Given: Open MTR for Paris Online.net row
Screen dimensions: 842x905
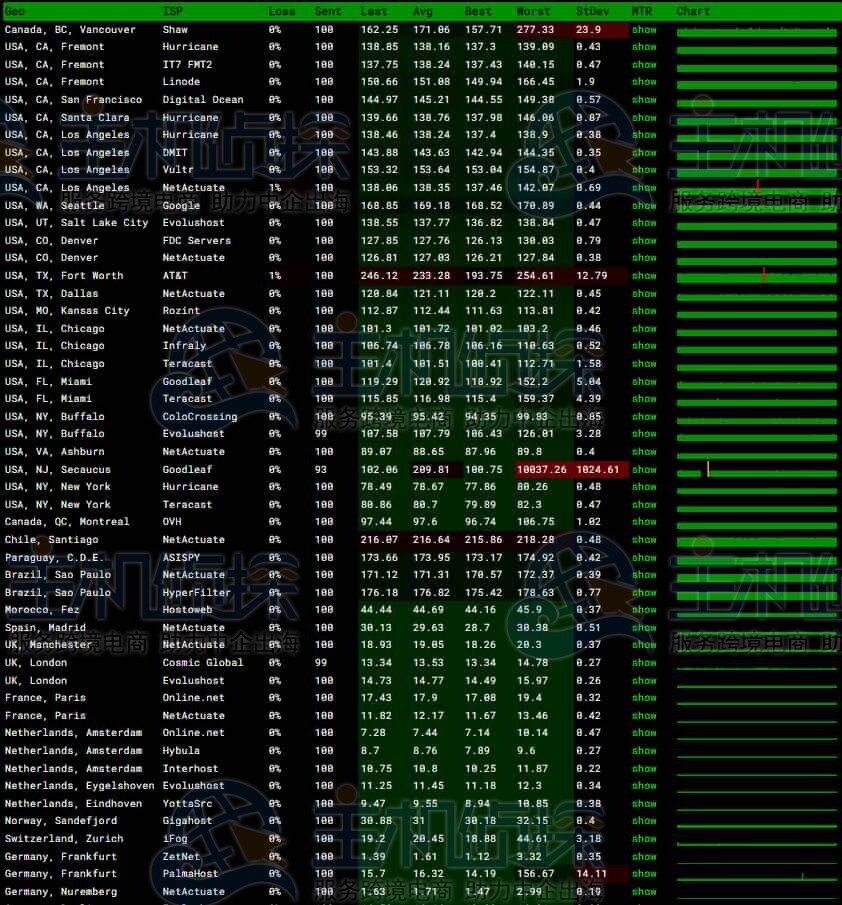Looking at the screenshot, I should pos(644,698).
